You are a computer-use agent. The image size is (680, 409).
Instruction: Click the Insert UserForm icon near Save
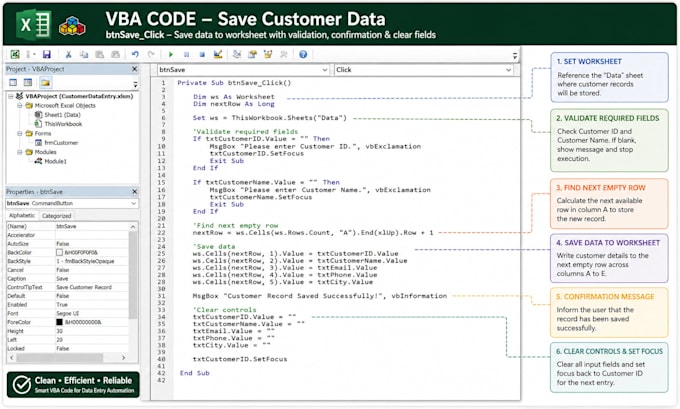click(x=29, y=54)
